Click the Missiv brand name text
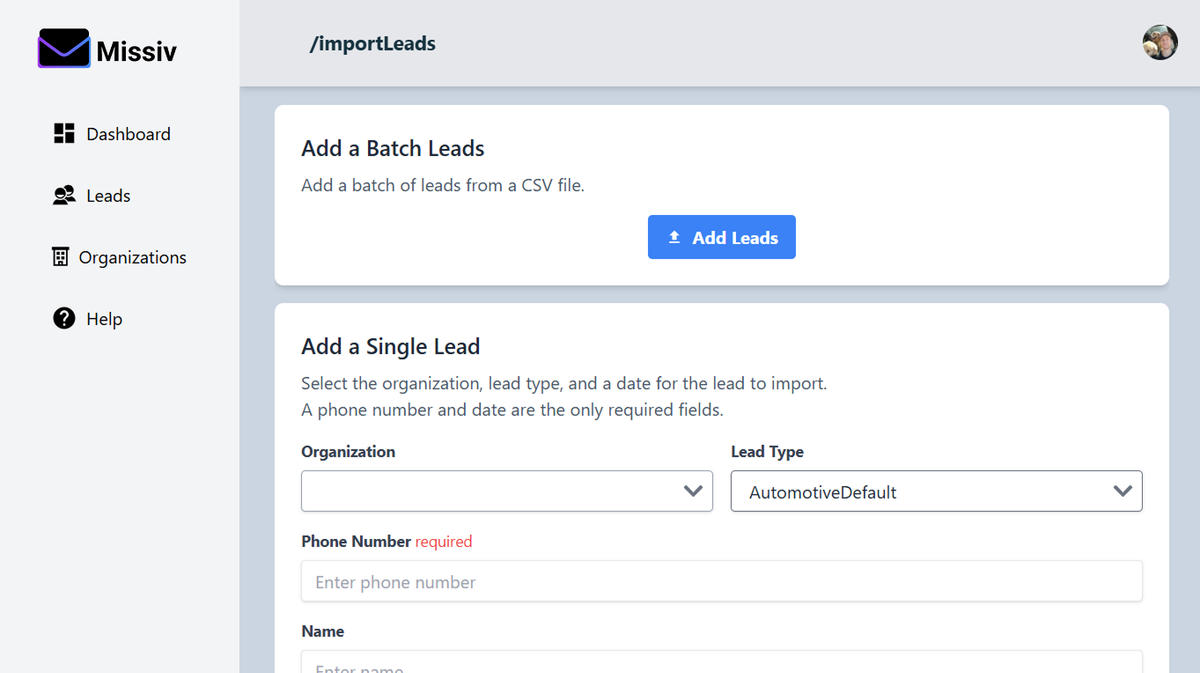This screenshot has width=1200, height=673. tap(136, 51)
